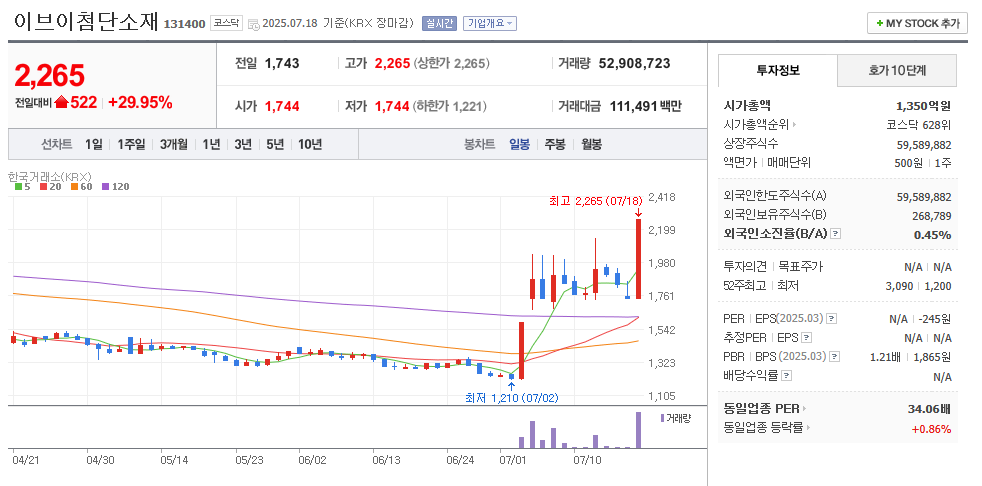Select the 3개월 line chart period
This screenshot has height=486, width=982.
click(173, 145)
